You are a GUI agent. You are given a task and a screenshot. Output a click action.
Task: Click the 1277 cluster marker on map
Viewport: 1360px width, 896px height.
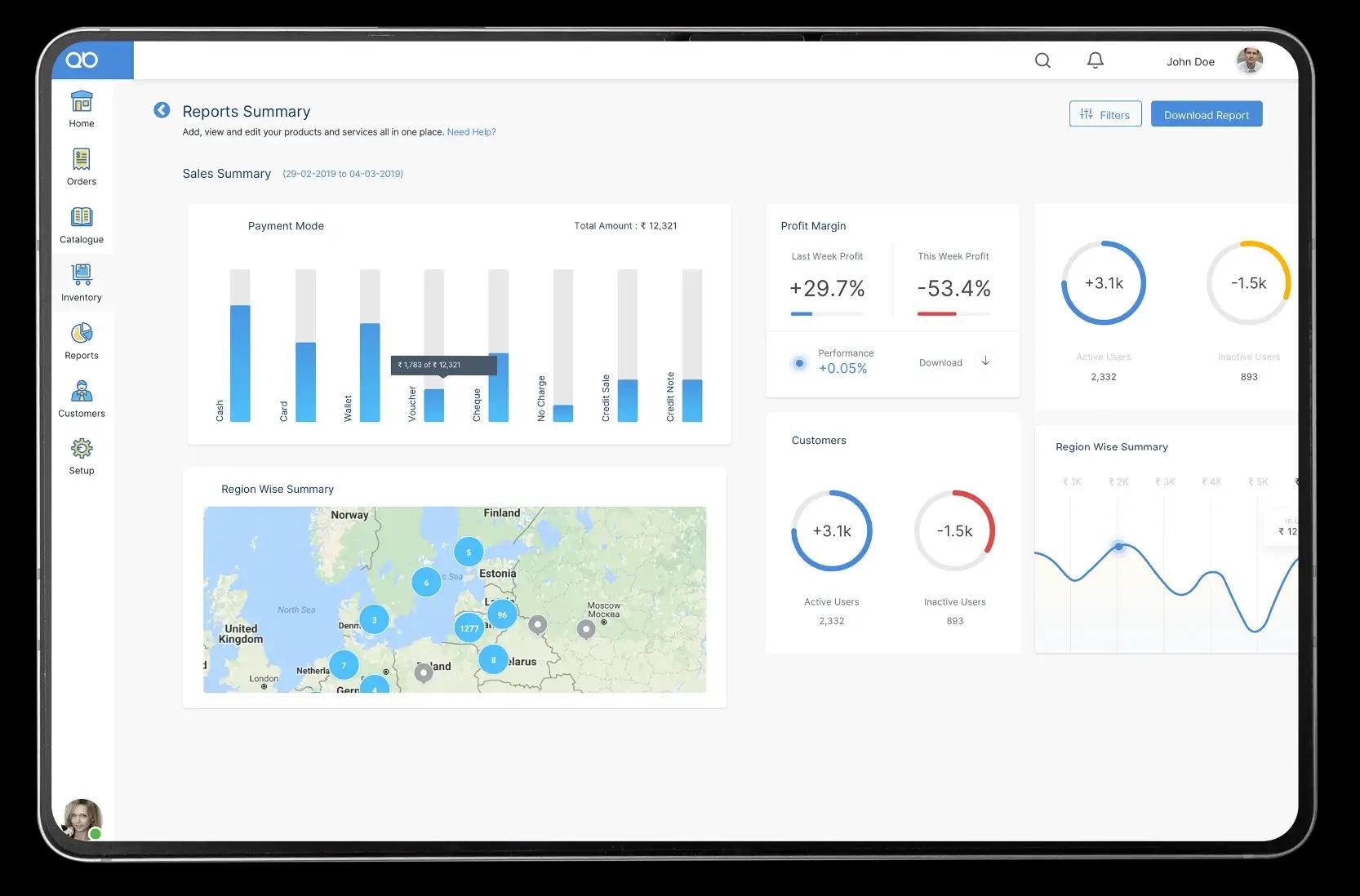tap(469, 628)
